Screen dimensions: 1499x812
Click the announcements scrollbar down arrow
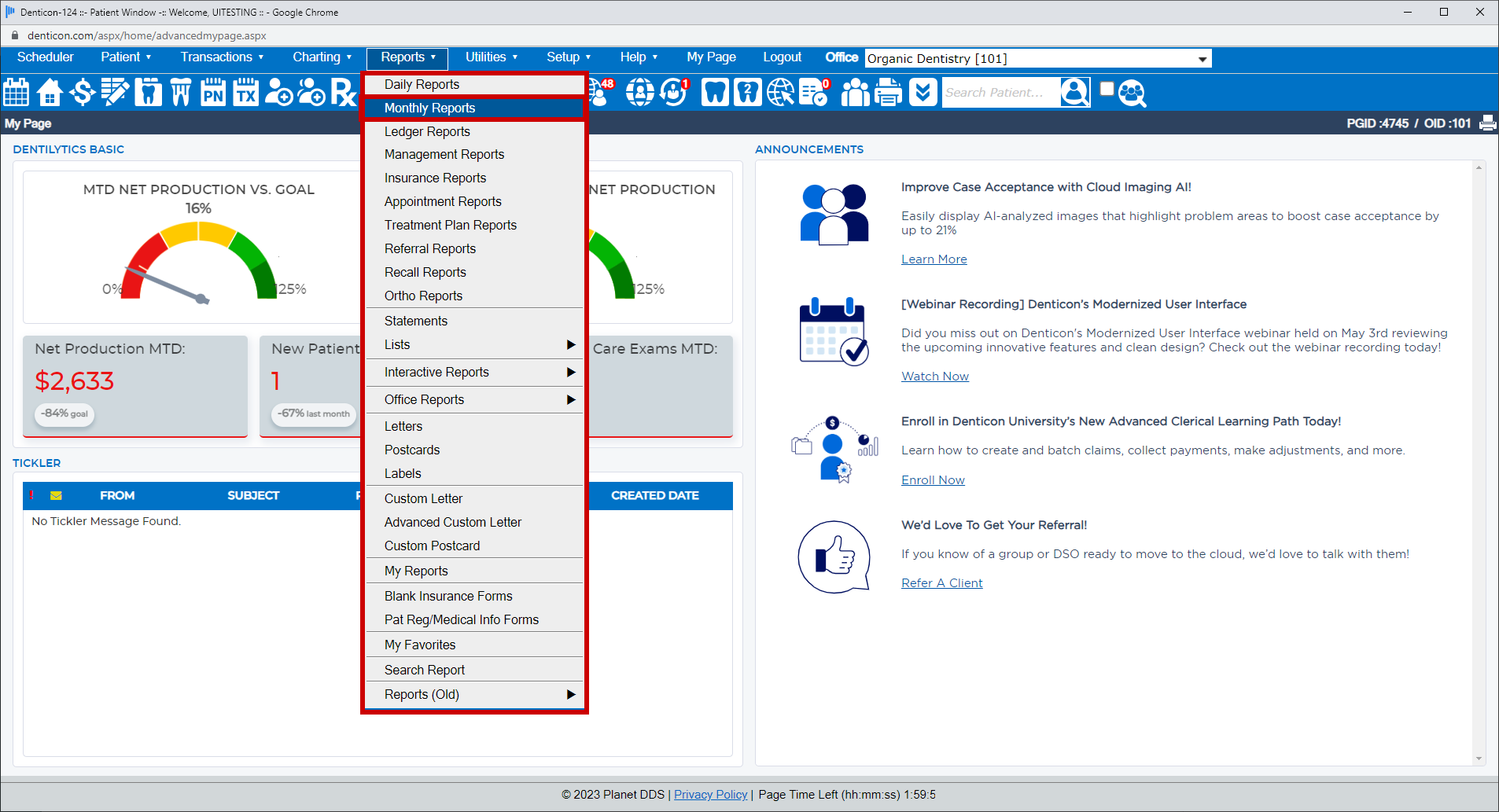coord(1479,759)
